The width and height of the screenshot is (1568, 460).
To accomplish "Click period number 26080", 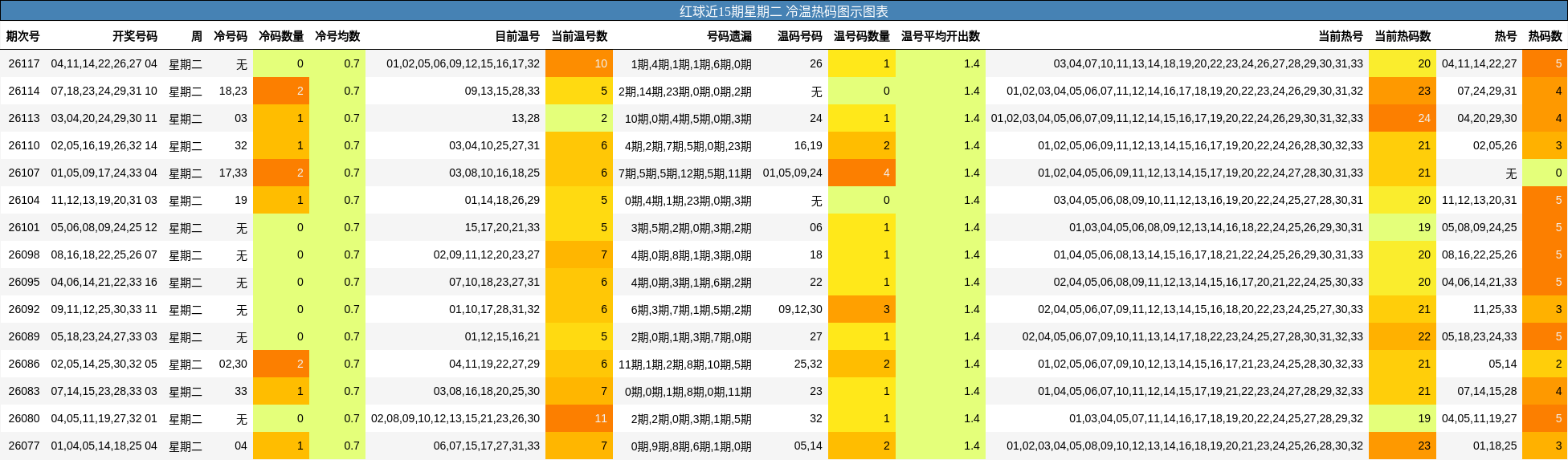I will coord(24,418).
